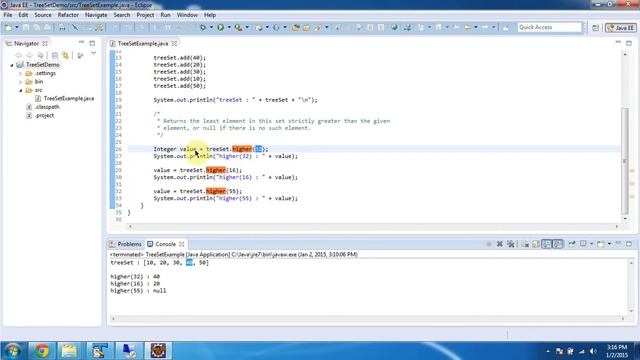Select the .project file

(x=44, y=116)
